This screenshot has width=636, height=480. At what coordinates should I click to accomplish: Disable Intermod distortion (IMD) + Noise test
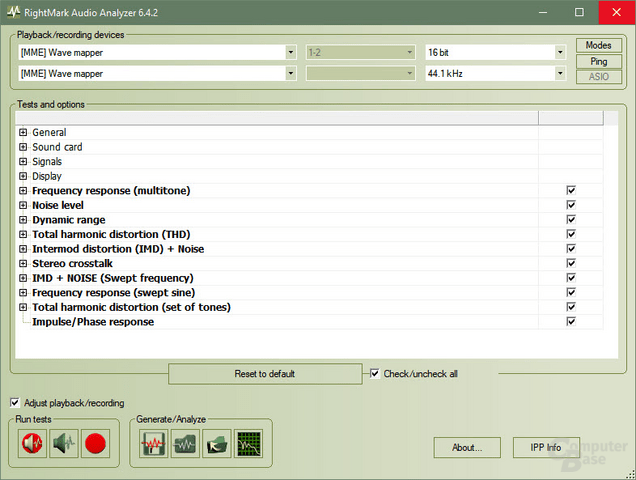[x=571, y=249]
